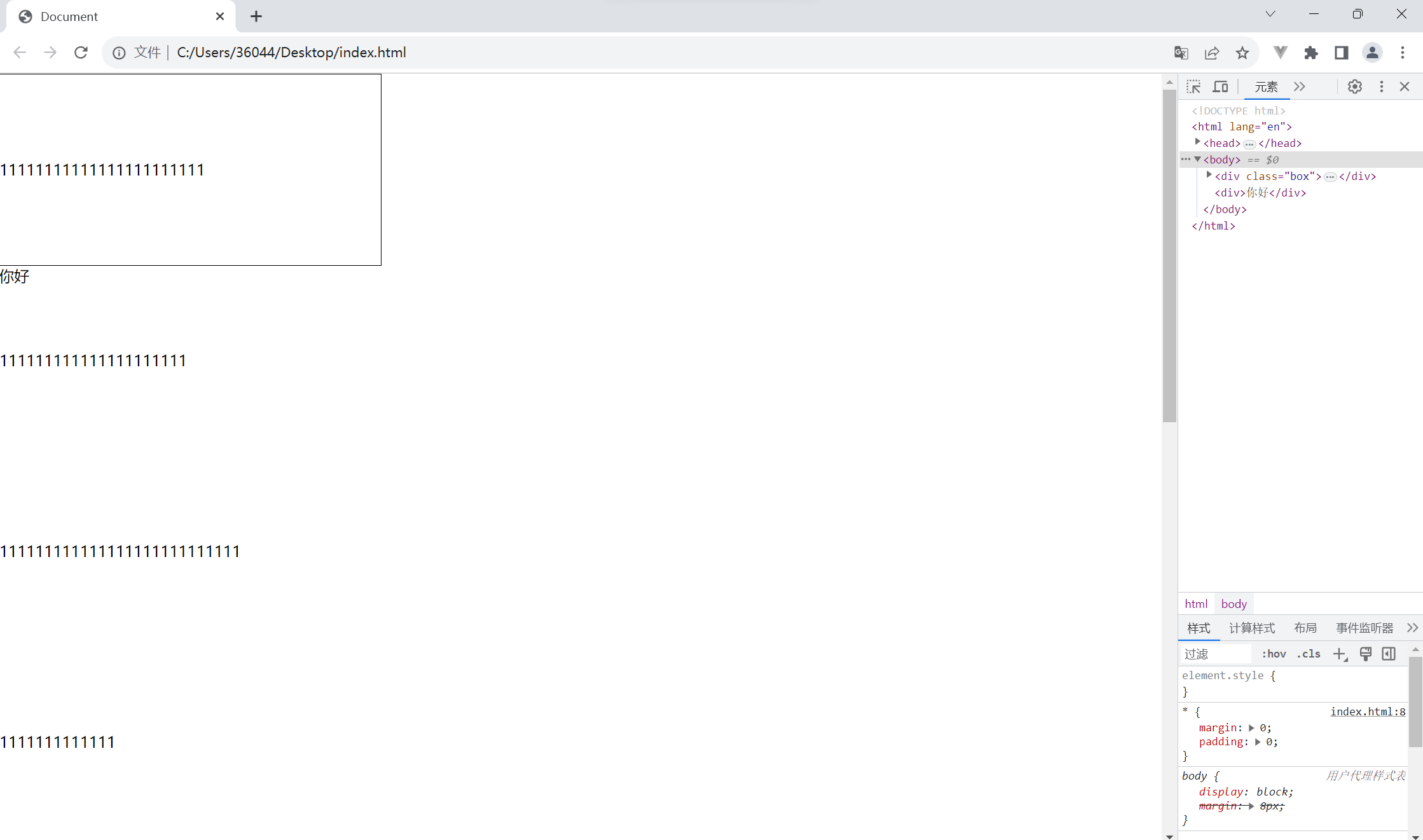Screen dimensions: 1423x840
Task: Expand the margin: 0 shorthand triangle
Action: click(1251, 727)
